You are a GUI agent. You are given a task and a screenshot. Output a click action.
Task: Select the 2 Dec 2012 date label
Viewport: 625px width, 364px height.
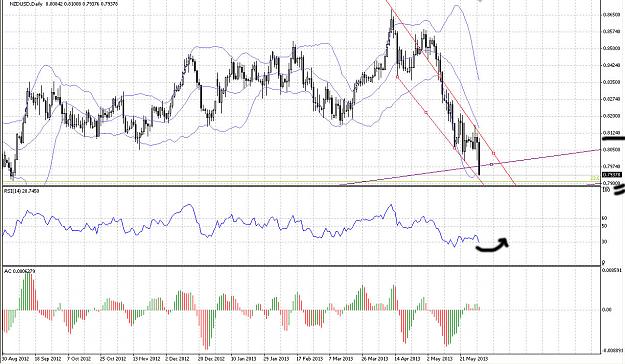(x=178, y=359)
